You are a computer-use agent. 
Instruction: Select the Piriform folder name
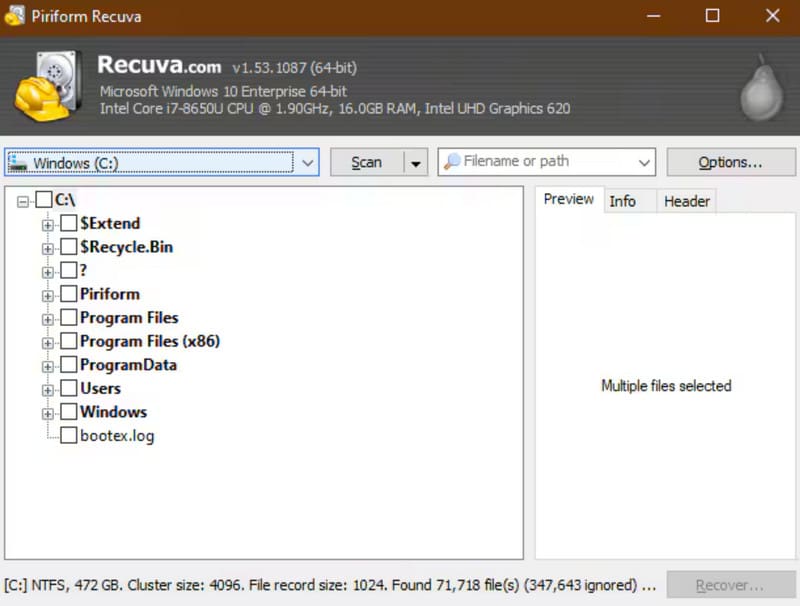tap(110, 294)
